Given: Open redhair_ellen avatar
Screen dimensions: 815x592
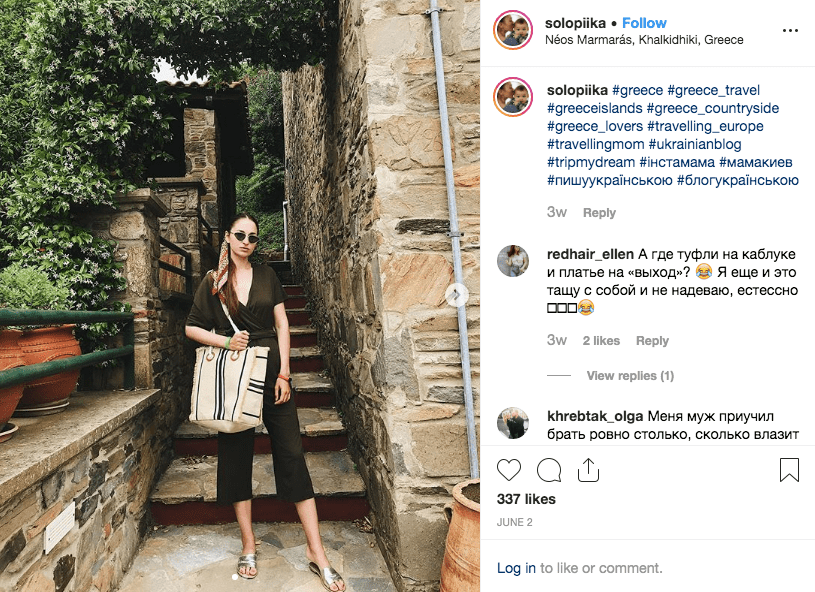Looking at the screenshot, I should (x=513, y=260).
